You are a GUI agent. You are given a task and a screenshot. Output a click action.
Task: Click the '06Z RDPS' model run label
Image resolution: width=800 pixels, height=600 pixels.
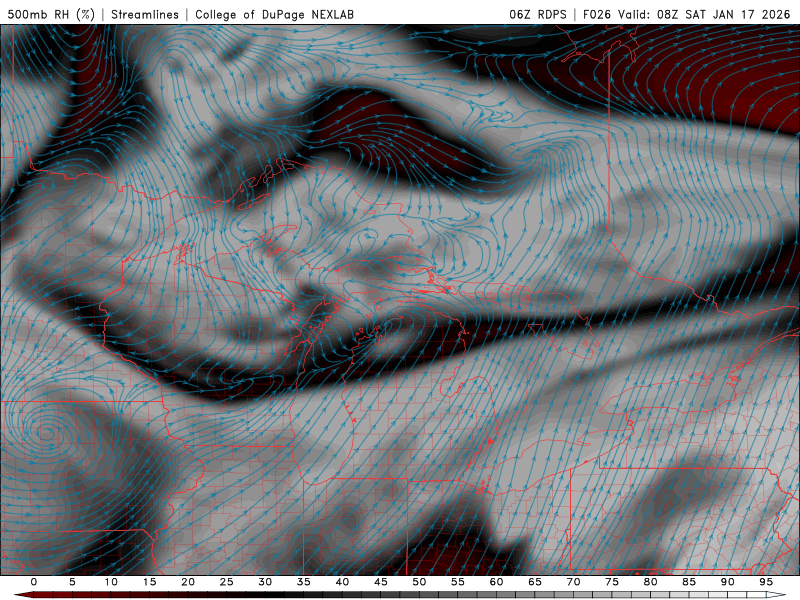(538, 14)
